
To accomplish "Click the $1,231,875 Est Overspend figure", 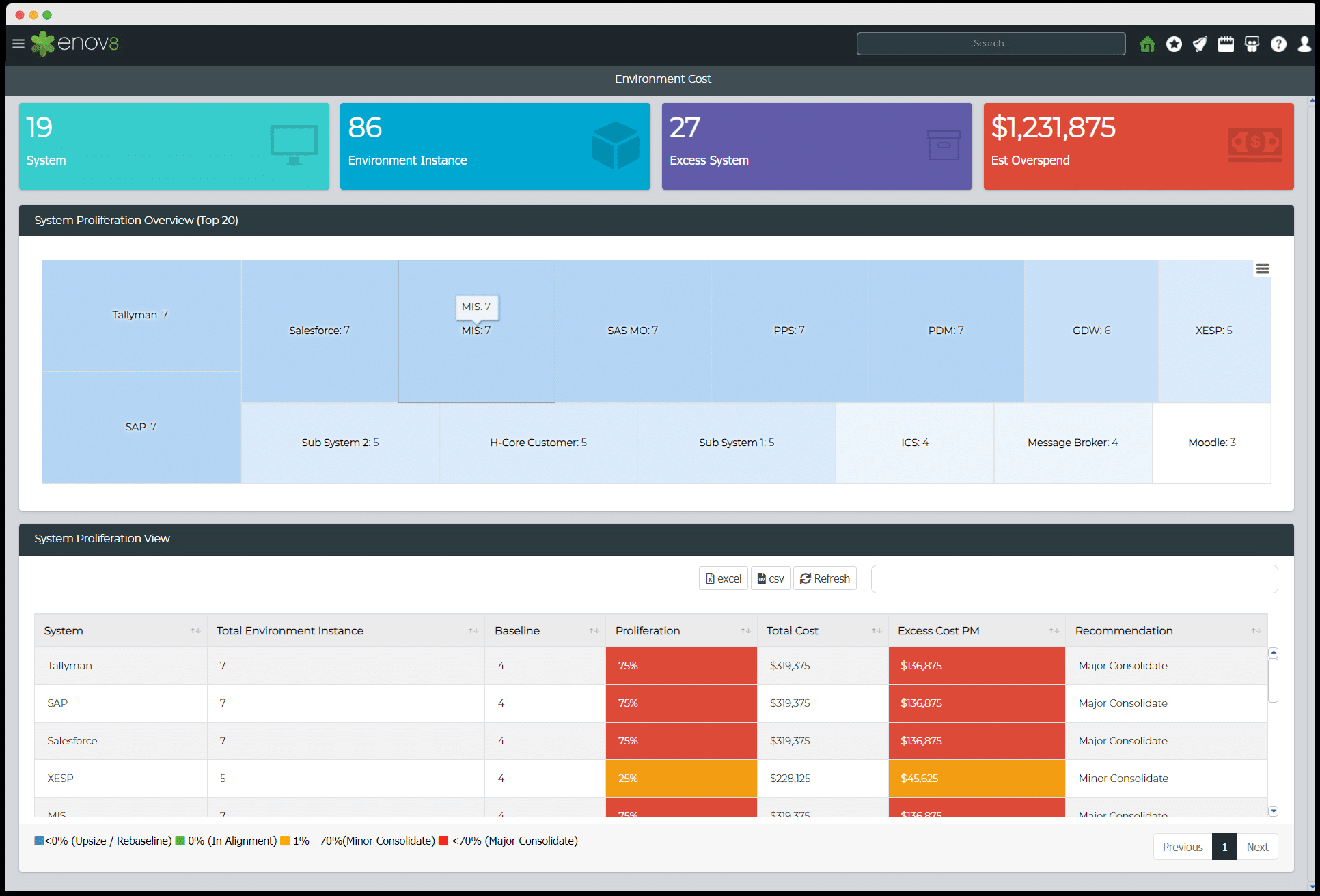I will click(x=1053, y=128).
